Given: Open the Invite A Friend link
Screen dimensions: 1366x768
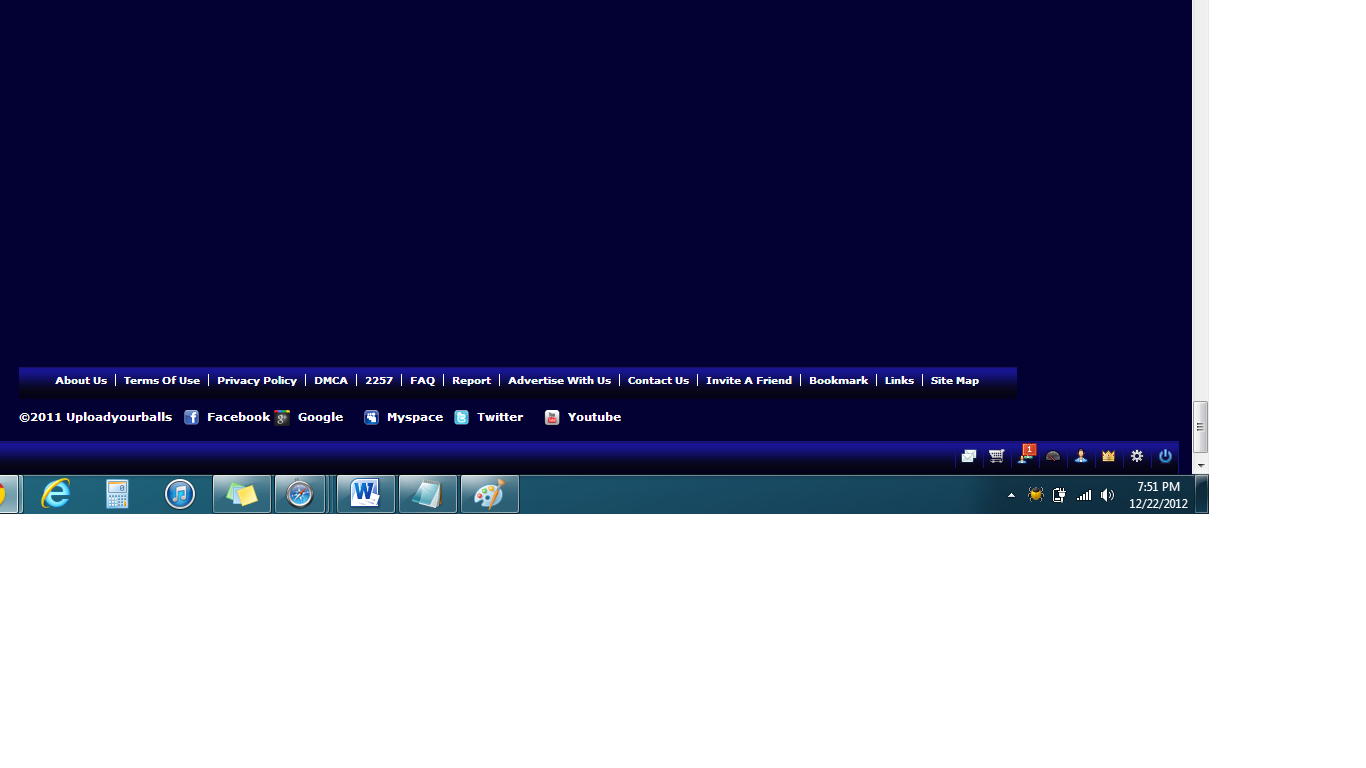Looking at the screenshot, I should [749, 381].
